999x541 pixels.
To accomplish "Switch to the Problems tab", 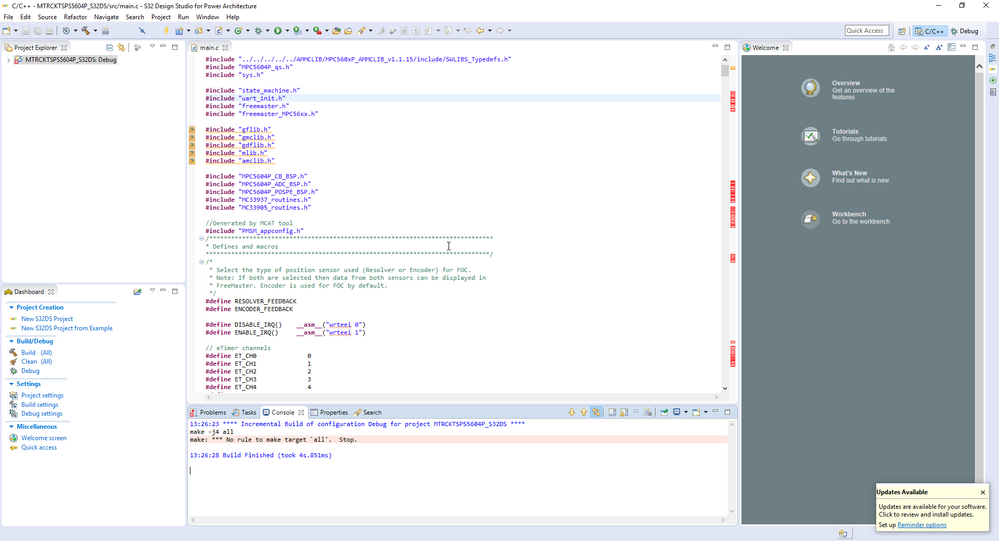I will click(208, 412).
